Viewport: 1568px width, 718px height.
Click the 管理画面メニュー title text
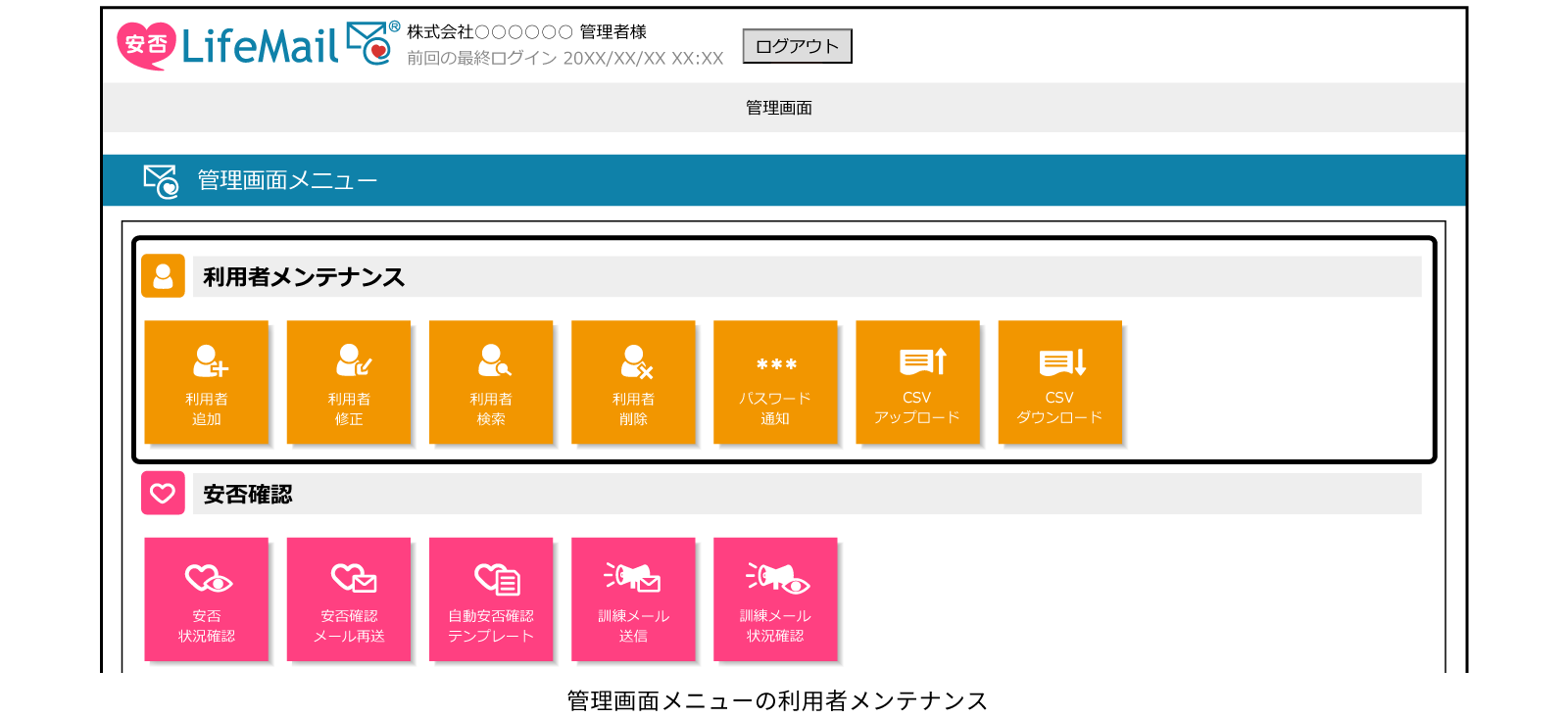click(x=287, y=180)
